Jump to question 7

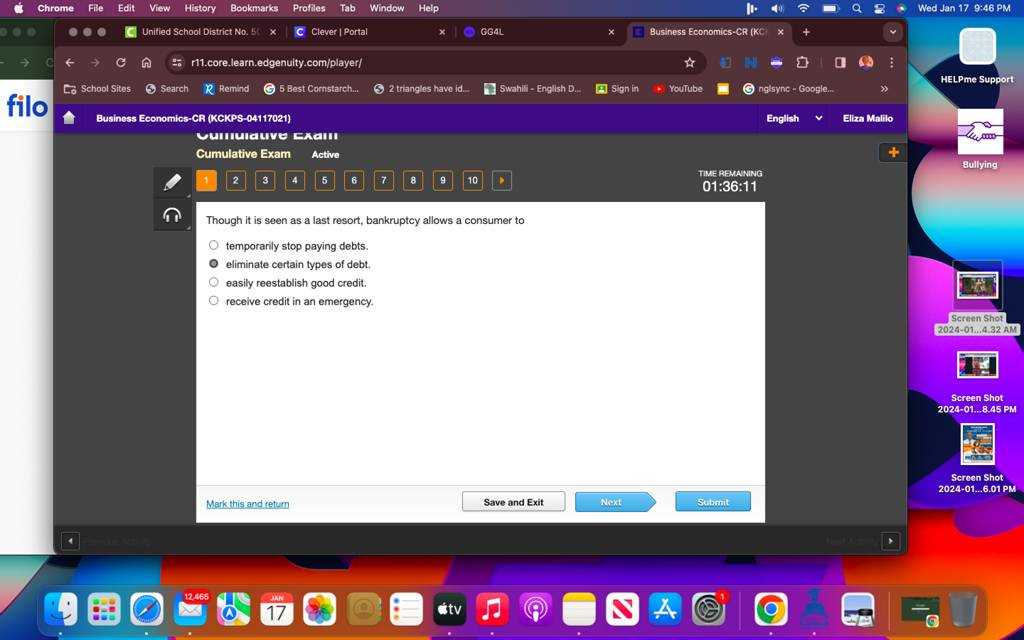coord(383,180)
